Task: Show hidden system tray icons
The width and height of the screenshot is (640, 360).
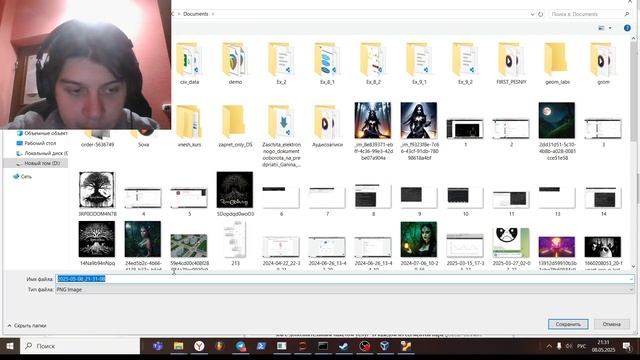Action: tap(549, 346)
